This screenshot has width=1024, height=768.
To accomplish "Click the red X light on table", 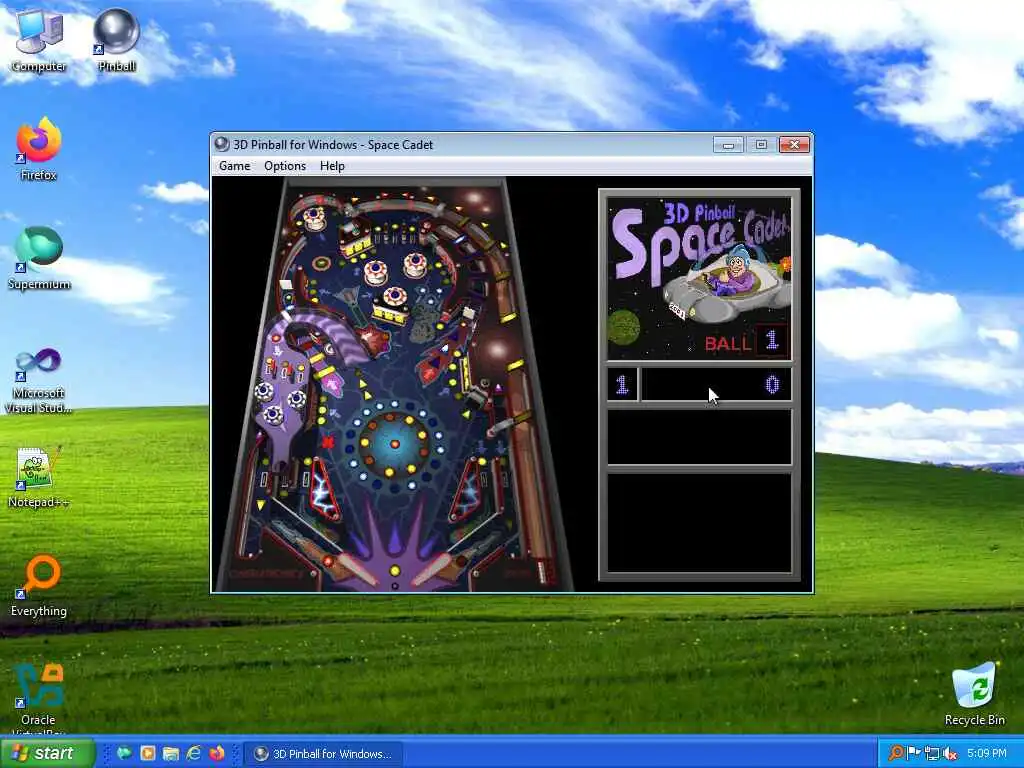I will coord(327,442).
